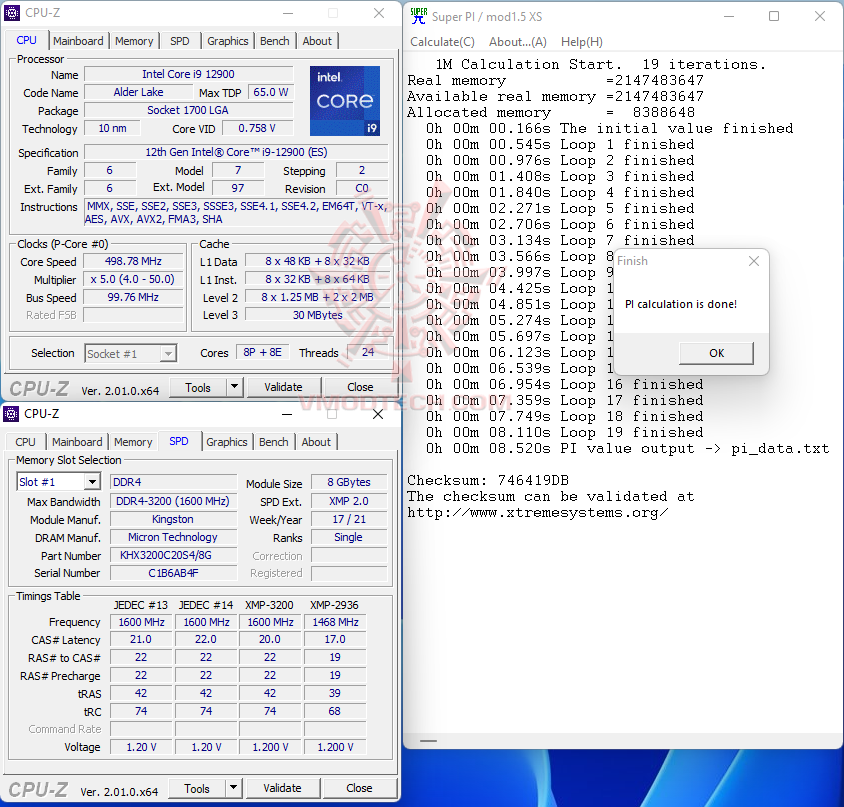This screenshot has height=807, width=844.
Task: Click Tools button in top CPU-Z window
Action: pyautogui.click(x=198, y=387)
